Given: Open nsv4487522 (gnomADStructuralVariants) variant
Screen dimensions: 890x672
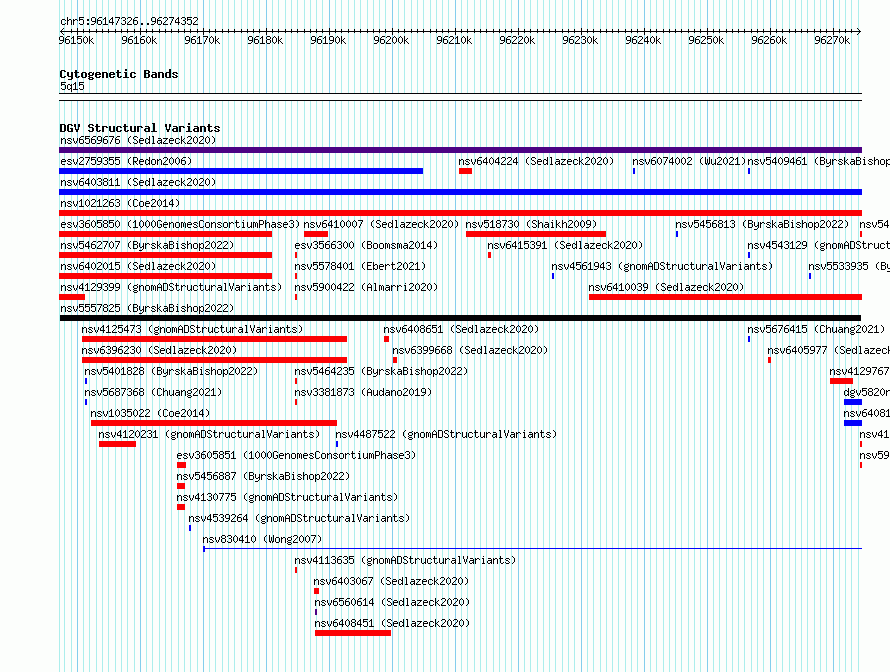Looking at the screenshot, I should (x=446, y=434).
